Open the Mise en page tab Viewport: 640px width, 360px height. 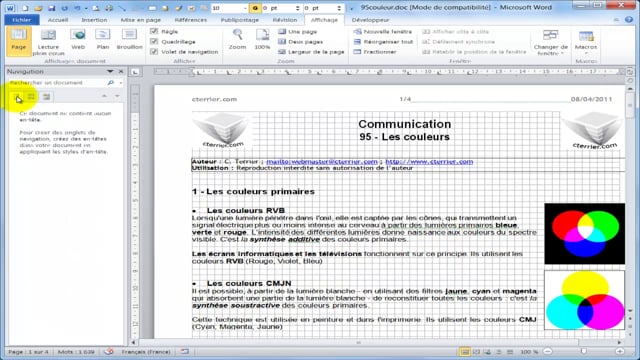140,20
